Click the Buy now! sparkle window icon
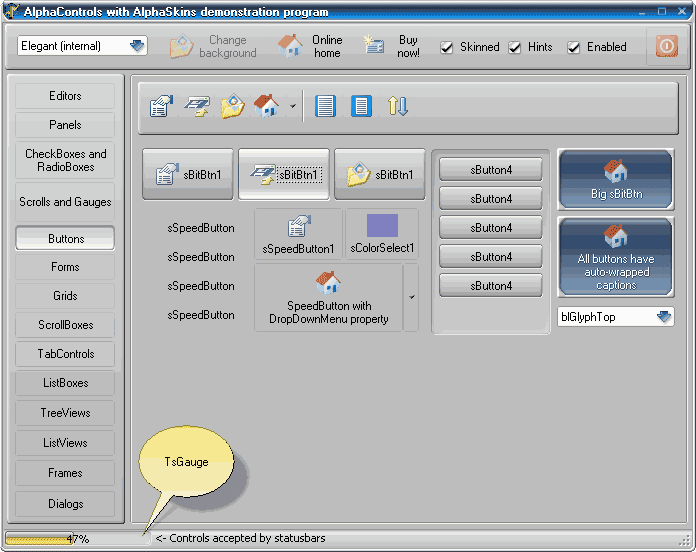The image size is (696, 552). [x=374, y=45]
